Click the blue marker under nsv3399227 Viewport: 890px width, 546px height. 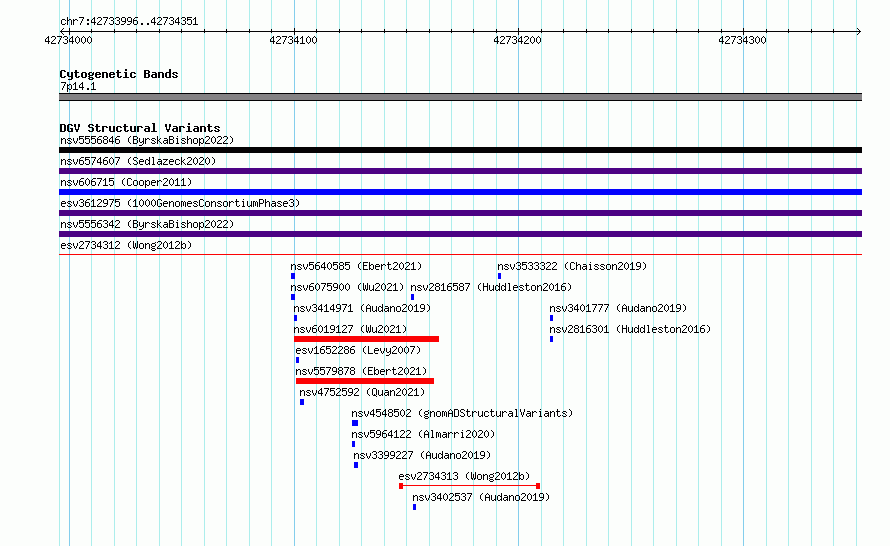pyautogui.click(x=356, y=465)
